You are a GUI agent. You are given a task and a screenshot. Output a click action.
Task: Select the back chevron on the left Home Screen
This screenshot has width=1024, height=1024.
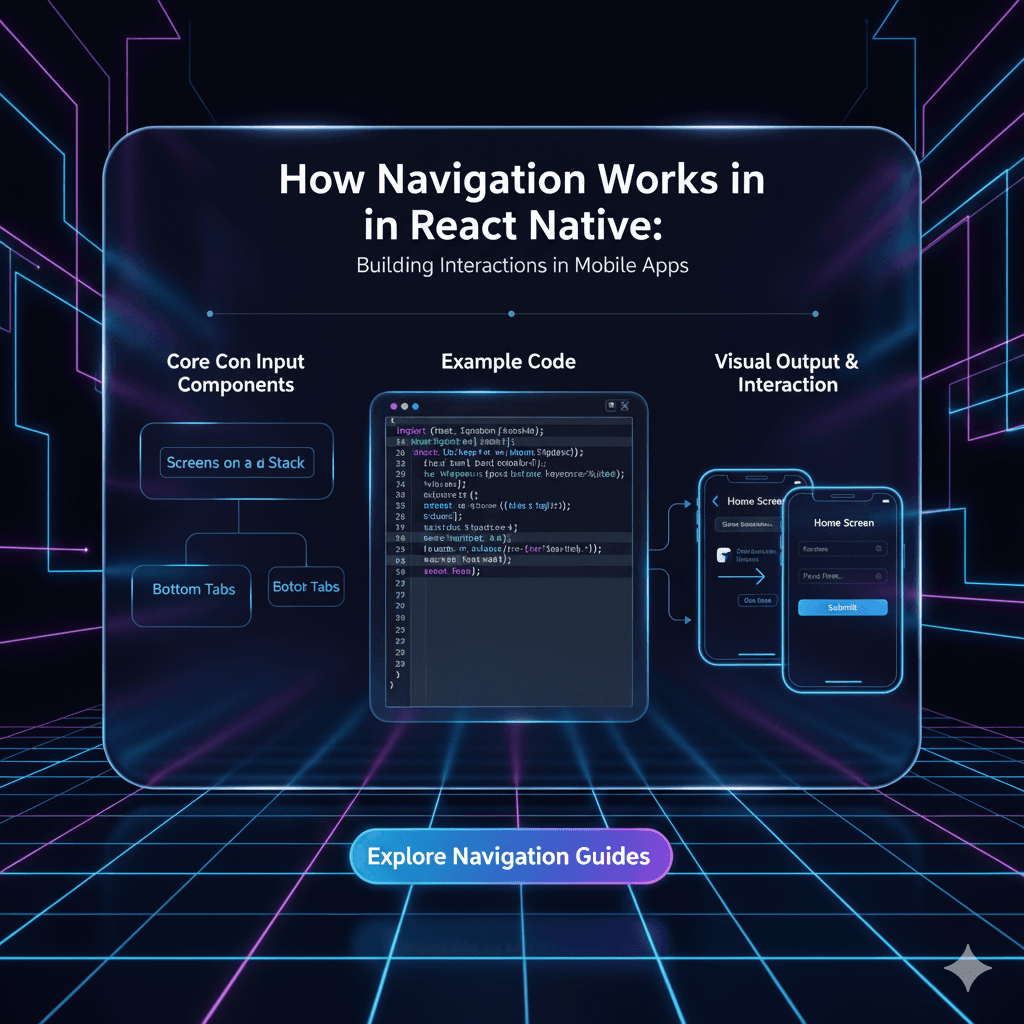pos(715,502)
